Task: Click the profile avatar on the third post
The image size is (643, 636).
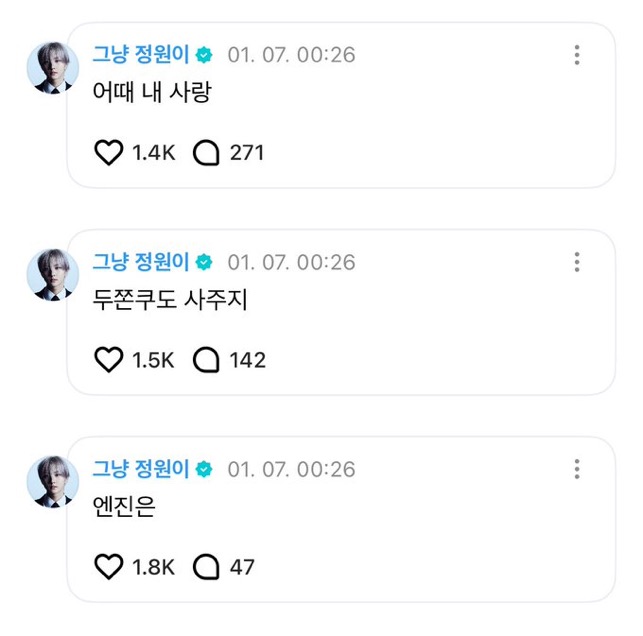Action: [x=52, y=482]
